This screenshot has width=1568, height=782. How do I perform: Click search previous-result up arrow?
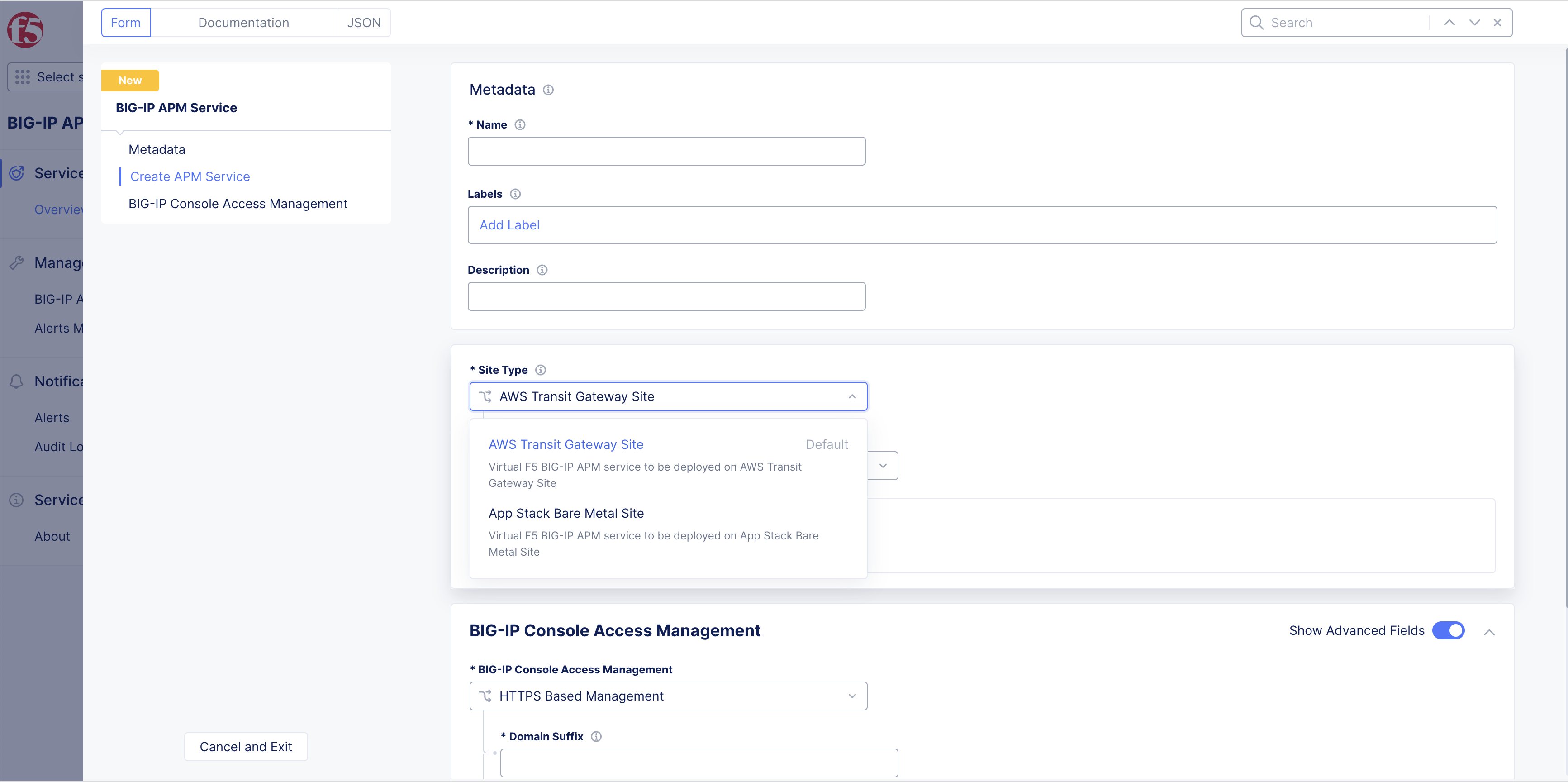pyautogui.click(x=1449, y=23)
